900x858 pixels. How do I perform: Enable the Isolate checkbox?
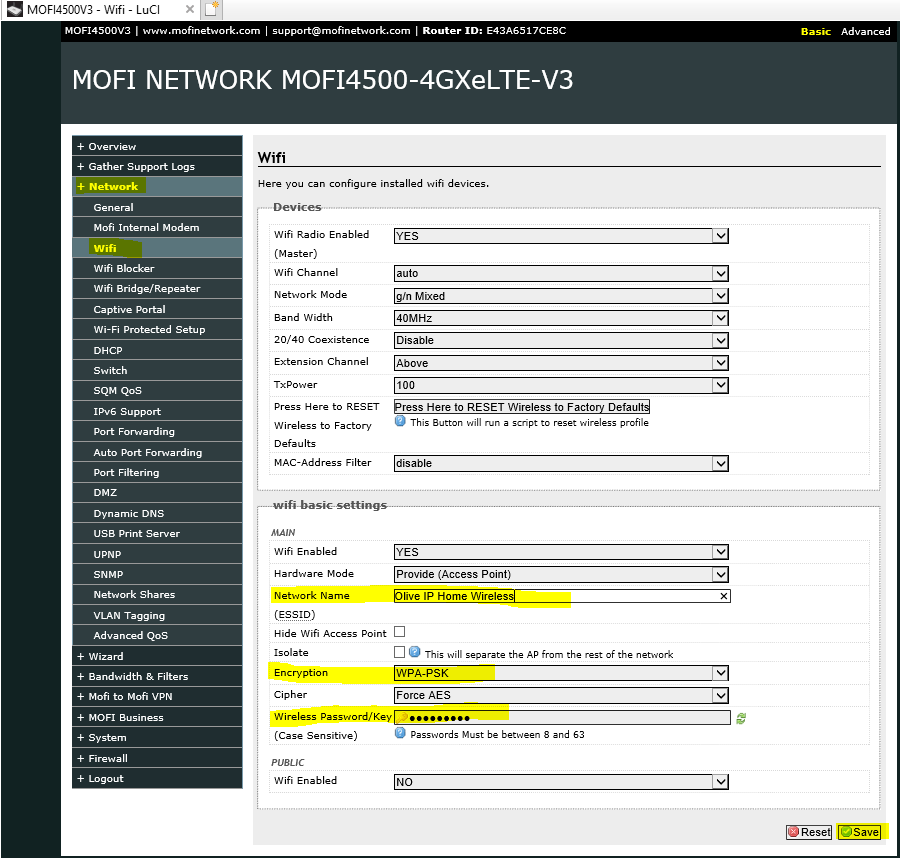pyautogui.click(x=399, y=652)
